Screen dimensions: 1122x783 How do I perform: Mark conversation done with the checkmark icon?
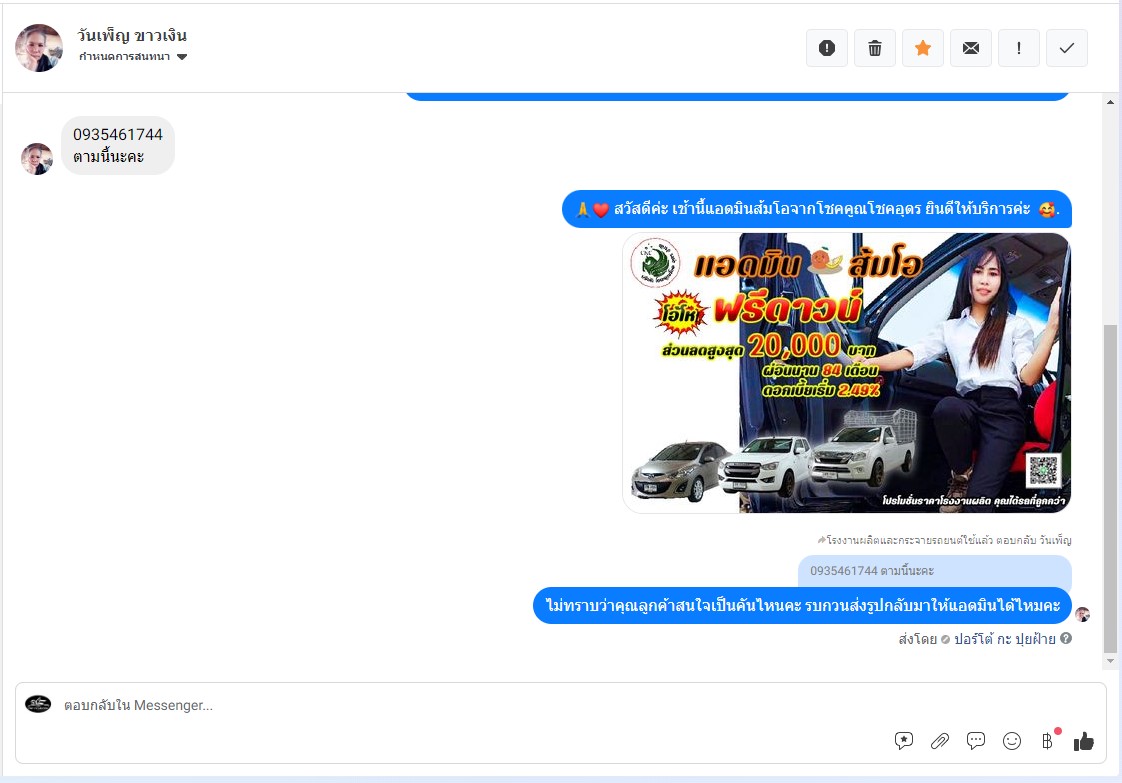pos(1066,48)
